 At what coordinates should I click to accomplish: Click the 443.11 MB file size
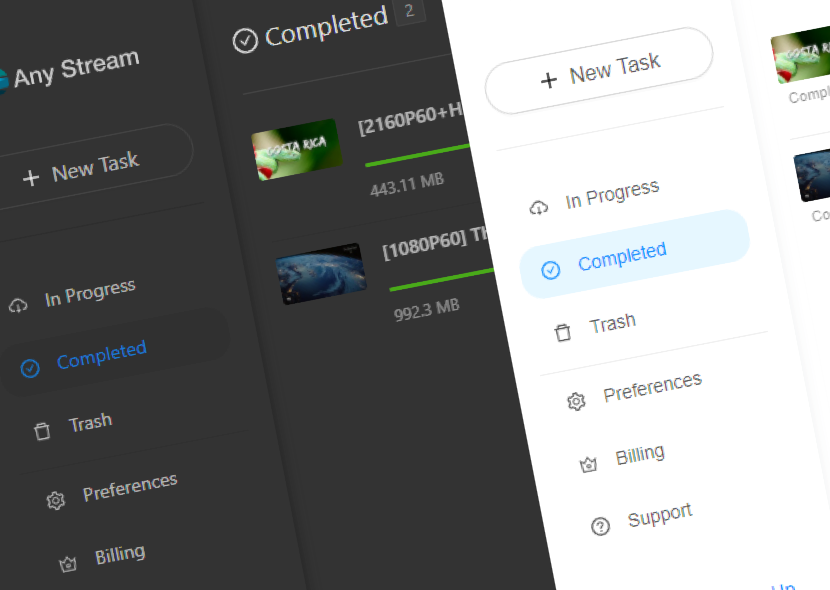point(407,184)
